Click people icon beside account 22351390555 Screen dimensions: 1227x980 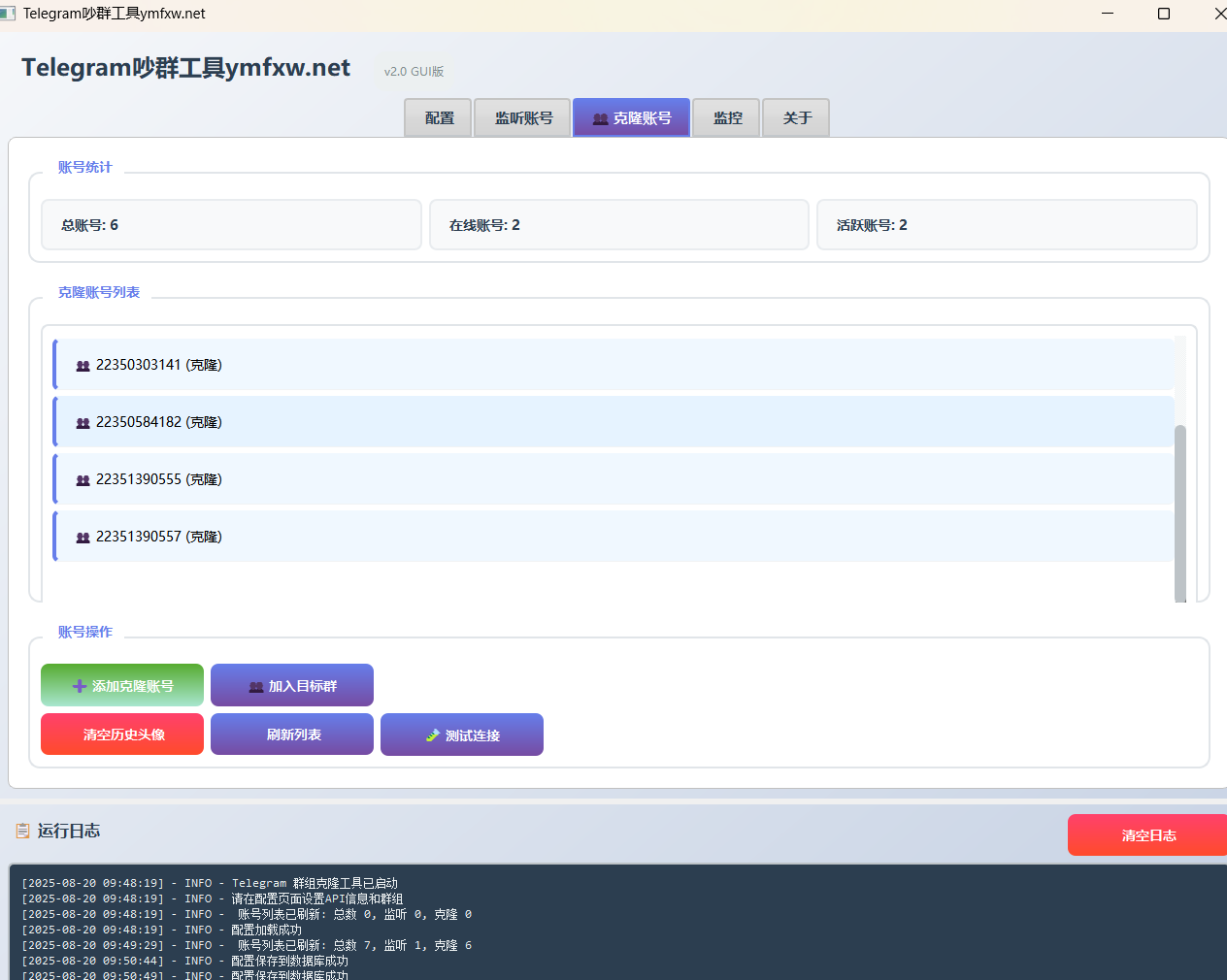click(x=83, y=480)
